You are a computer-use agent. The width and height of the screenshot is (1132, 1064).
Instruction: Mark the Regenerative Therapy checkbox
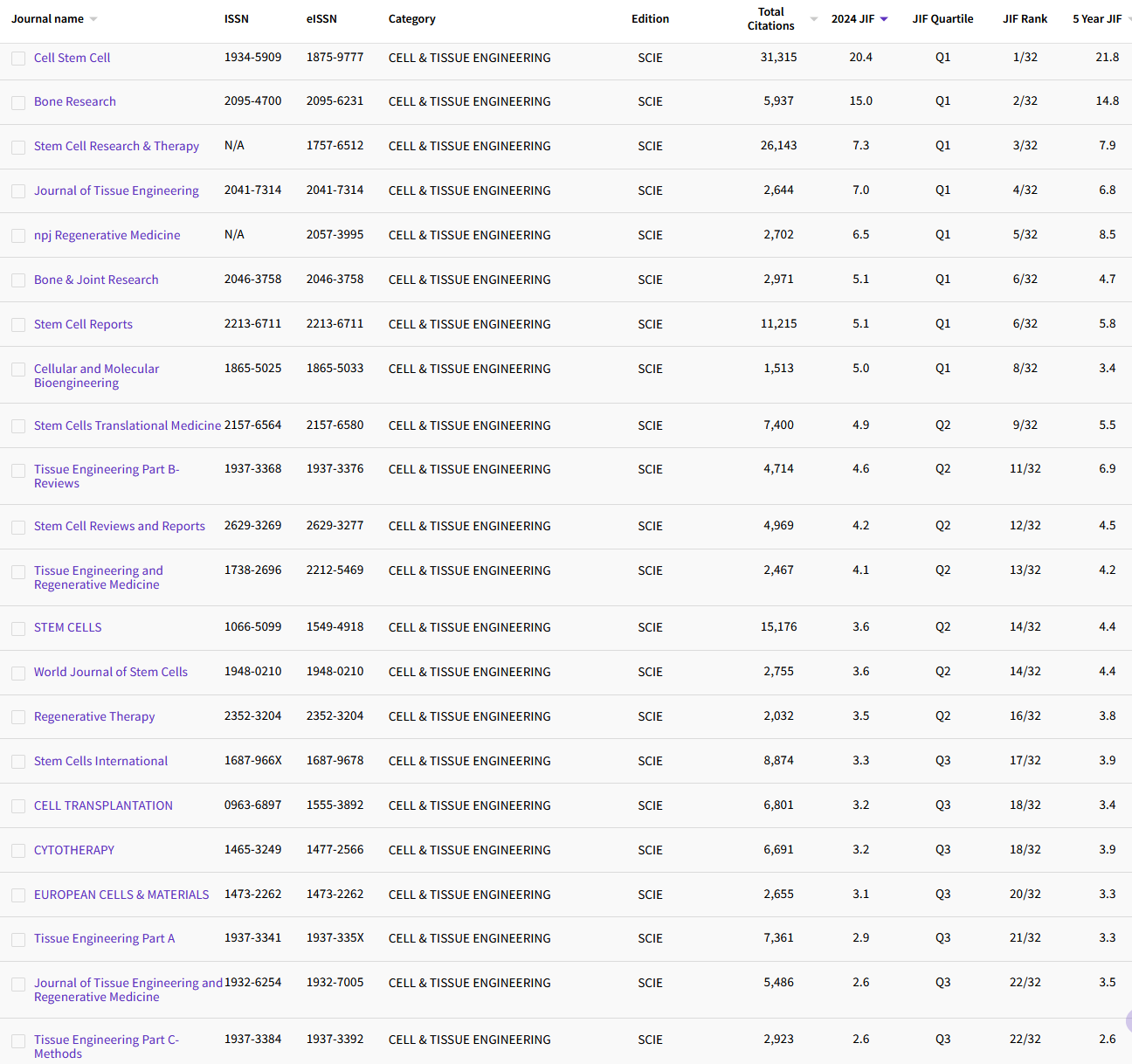click(x=18, y=717)
